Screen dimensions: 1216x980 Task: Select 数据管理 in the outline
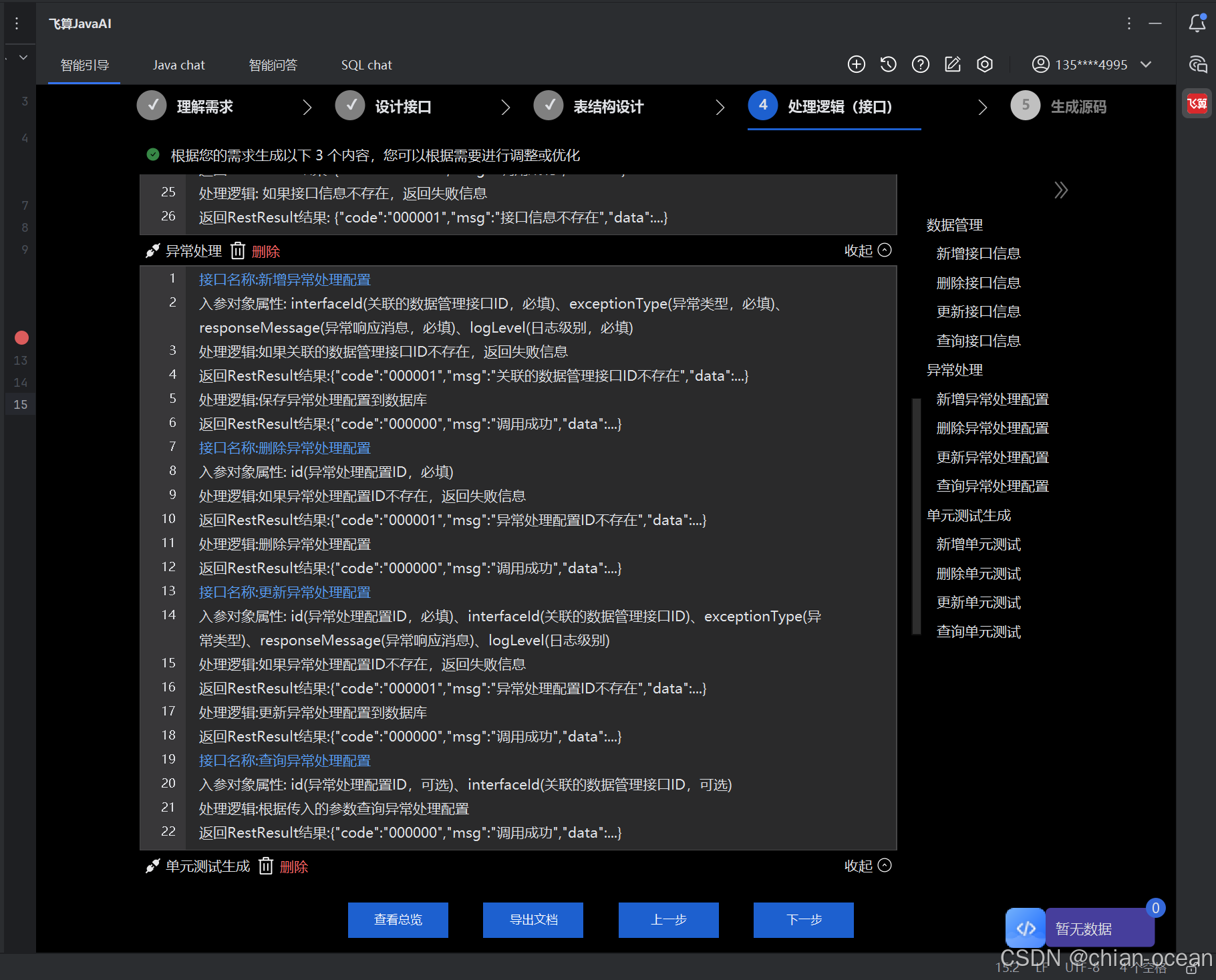click(x=954, y=225)
